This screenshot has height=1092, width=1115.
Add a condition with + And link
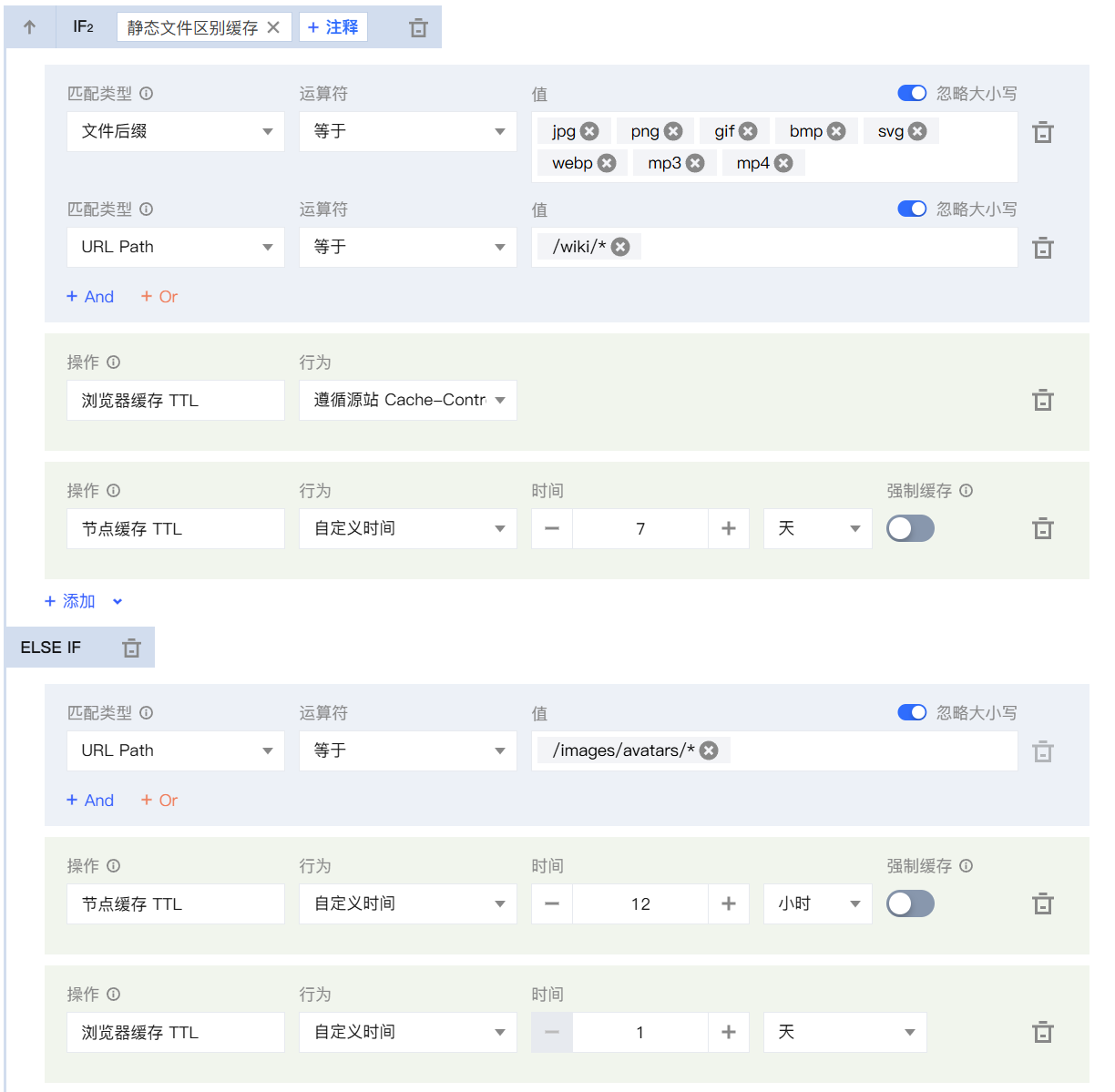click(90, 296)
